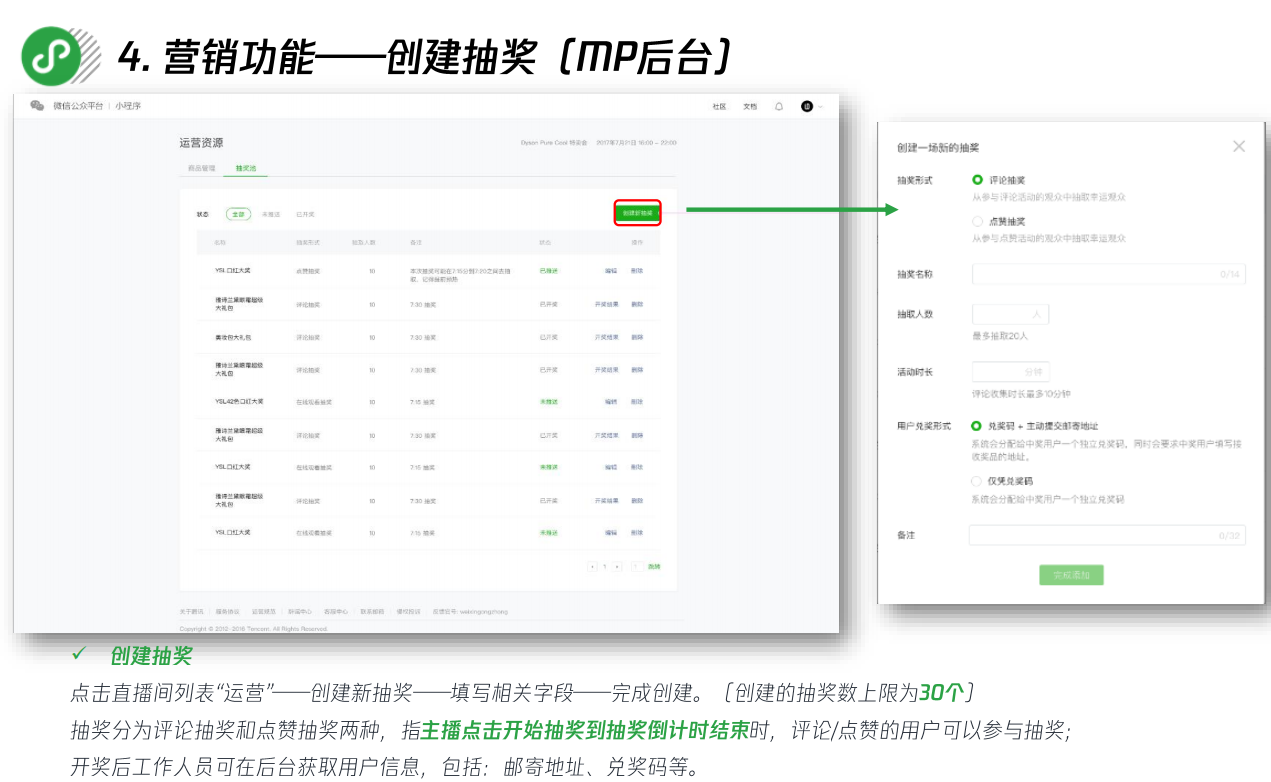Viewport: 1271px width, 782px height.
Task: Select 兑奖码 + 主动提交邮寄地址 radio option
Action: [977, 426]
